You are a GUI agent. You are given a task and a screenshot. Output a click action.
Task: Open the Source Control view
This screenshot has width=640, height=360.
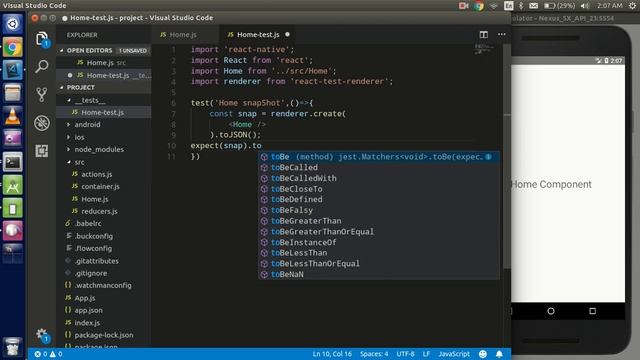tap(42, 95)
